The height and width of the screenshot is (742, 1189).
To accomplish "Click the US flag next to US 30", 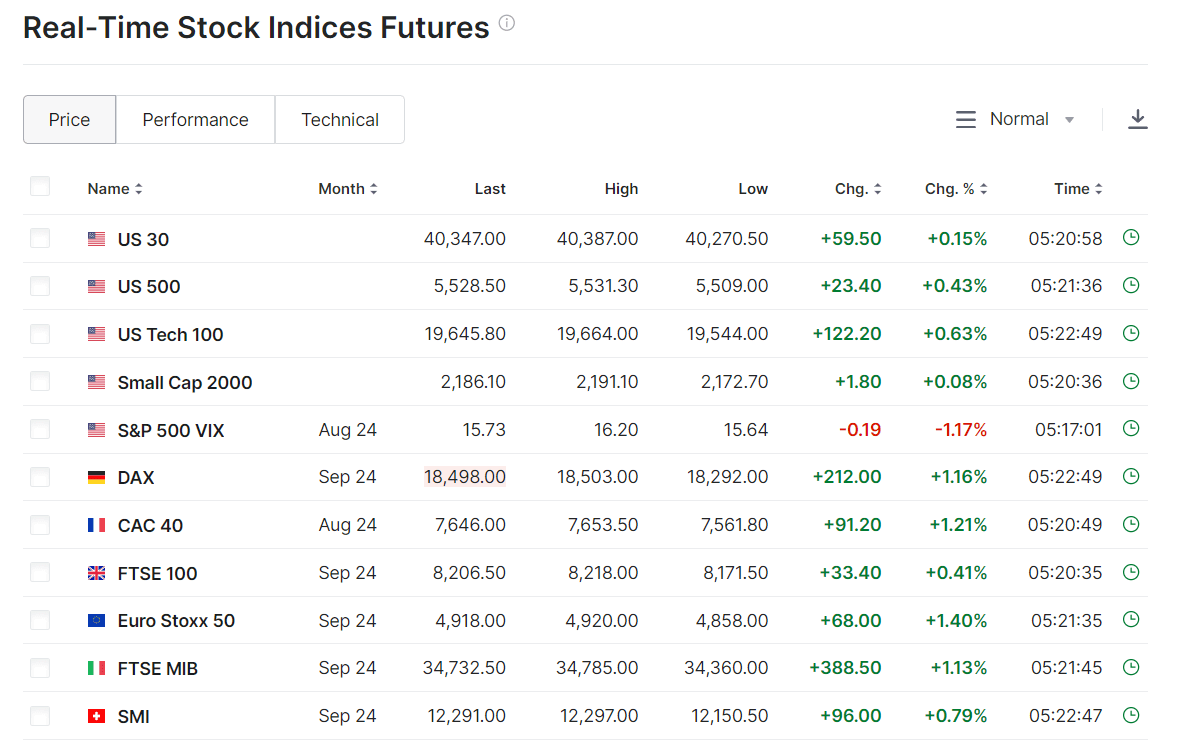I will point(96,239).
